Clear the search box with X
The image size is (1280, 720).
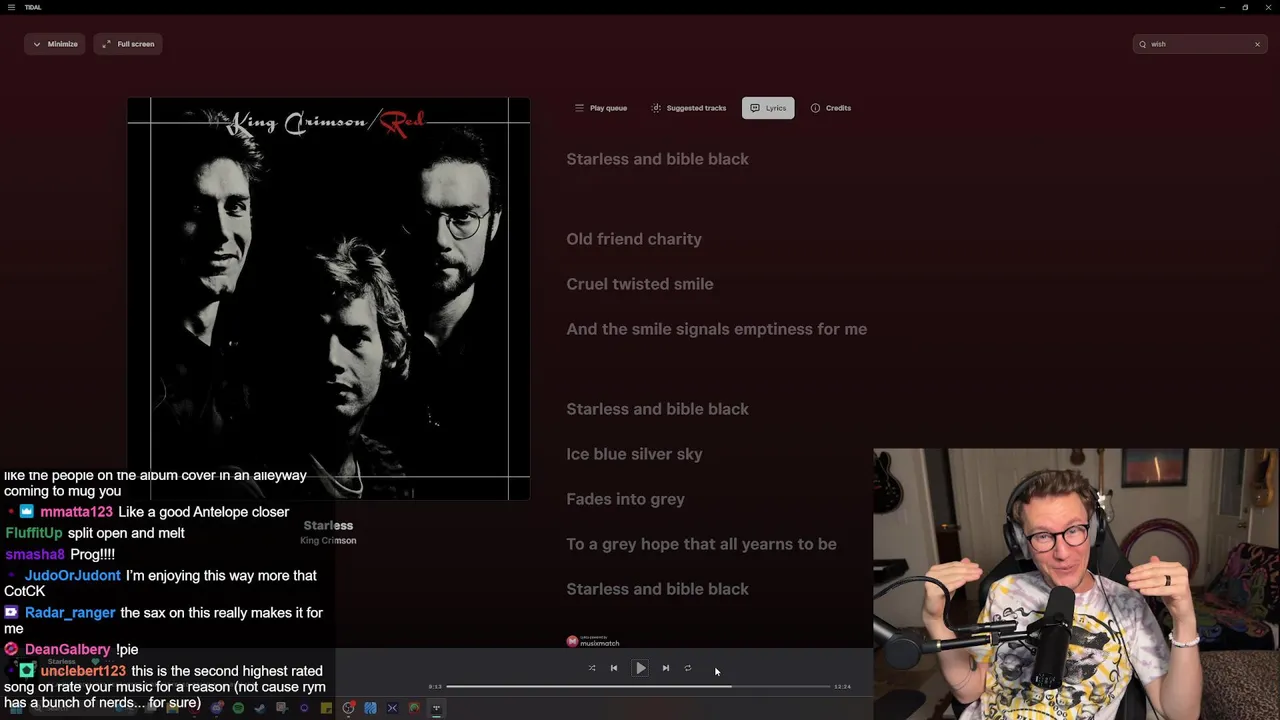click(x=1257, y=44)
